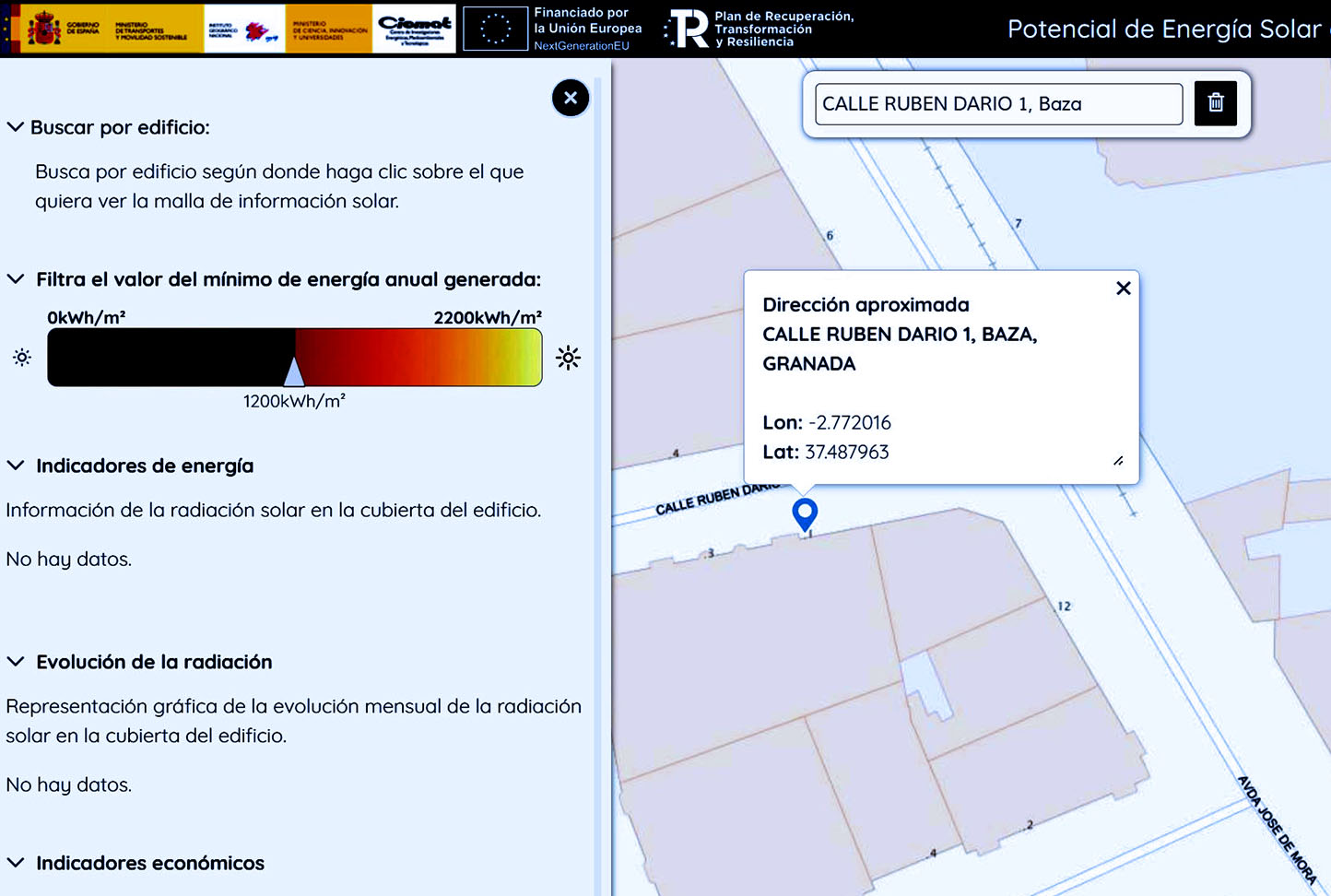
Task: Click the blue location pin marker
Action: click(x=805, y=513)
